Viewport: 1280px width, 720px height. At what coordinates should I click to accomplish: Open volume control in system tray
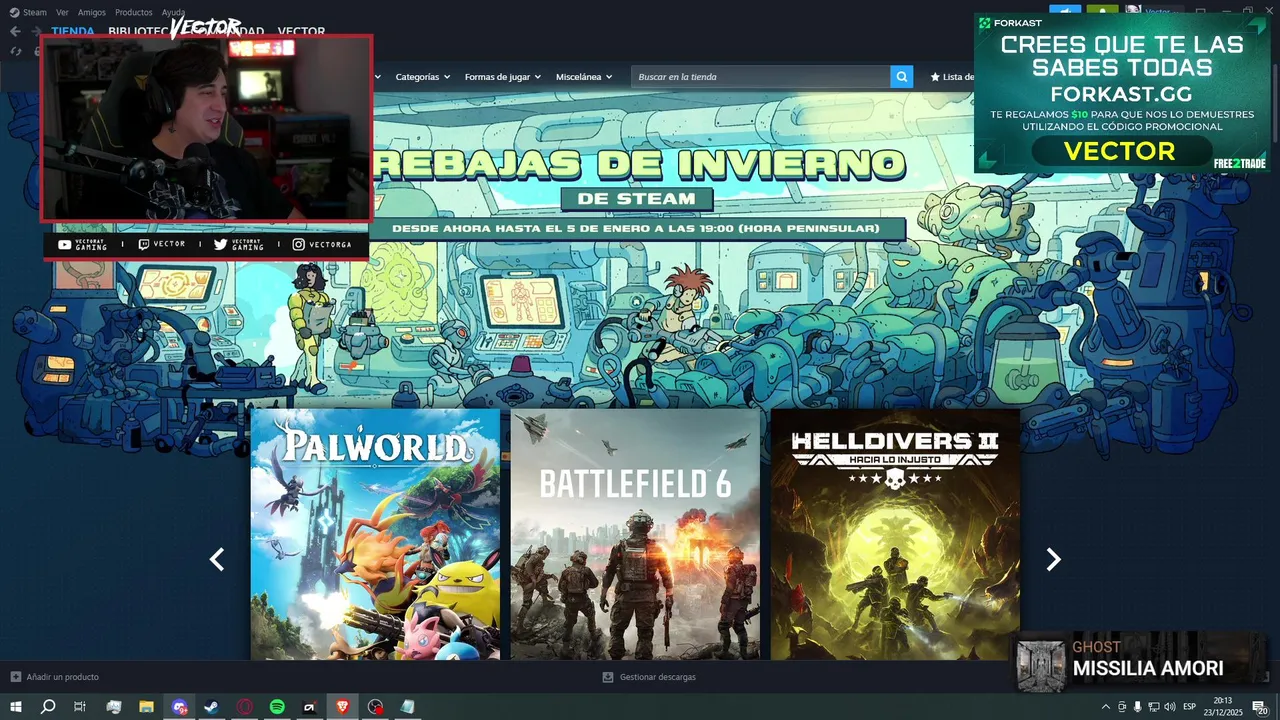click(1169, 707)
